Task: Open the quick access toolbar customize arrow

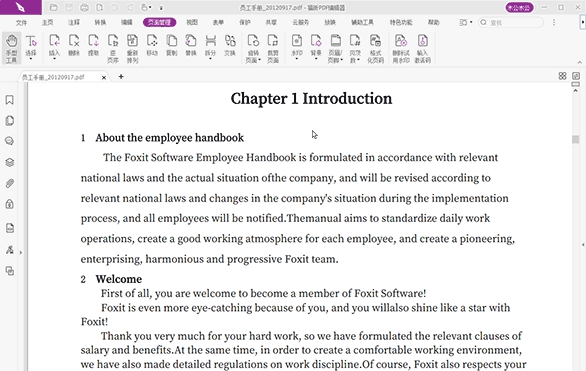Action: click(x=161, y=8)
